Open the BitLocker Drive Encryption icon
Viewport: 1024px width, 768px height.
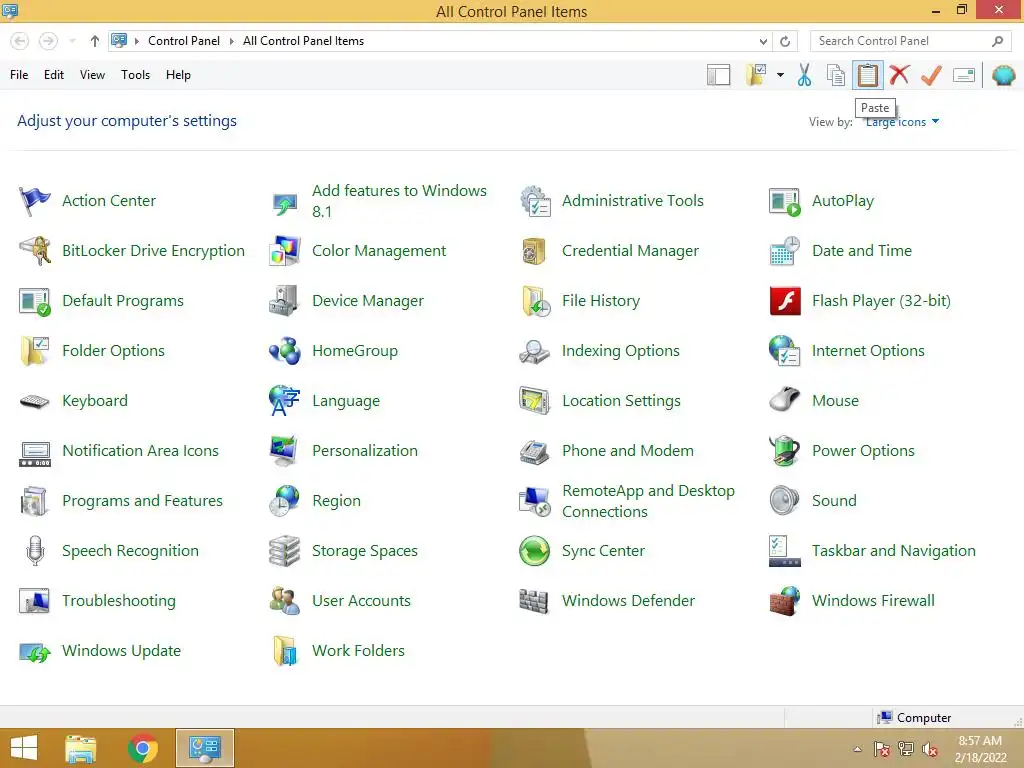35,251
